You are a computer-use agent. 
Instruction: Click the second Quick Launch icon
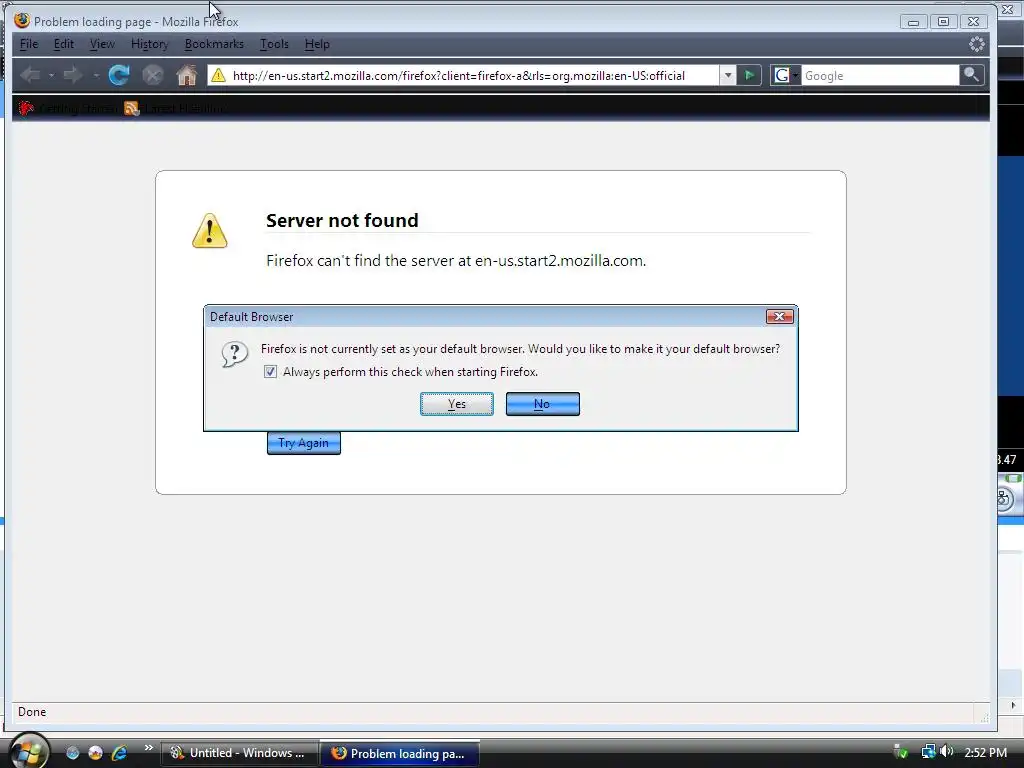pyautogui.click(x=95, y=753)
